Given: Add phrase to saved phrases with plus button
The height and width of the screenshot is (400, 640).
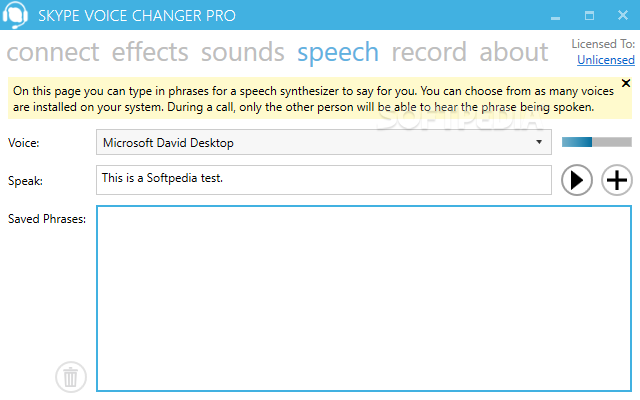Looking at the screenshot, I should [x=616, y=180].
